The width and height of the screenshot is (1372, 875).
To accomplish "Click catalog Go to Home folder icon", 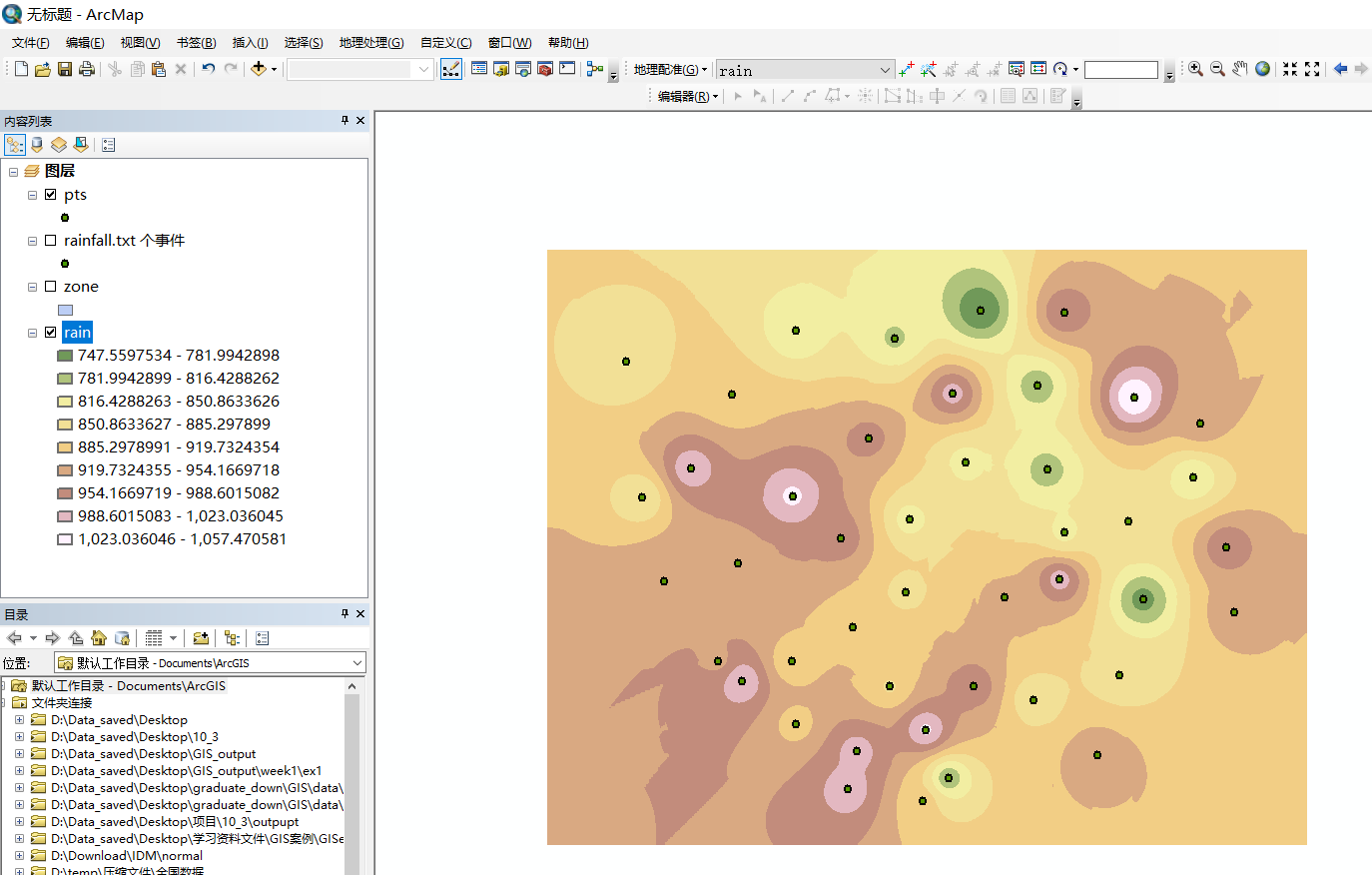I will point(99,638).
